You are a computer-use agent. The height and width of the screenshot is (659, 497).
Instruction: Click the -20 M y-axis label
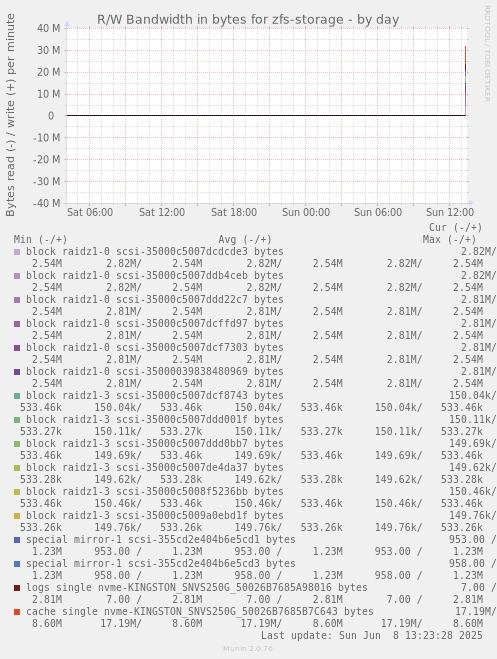[x=47, y=159]
